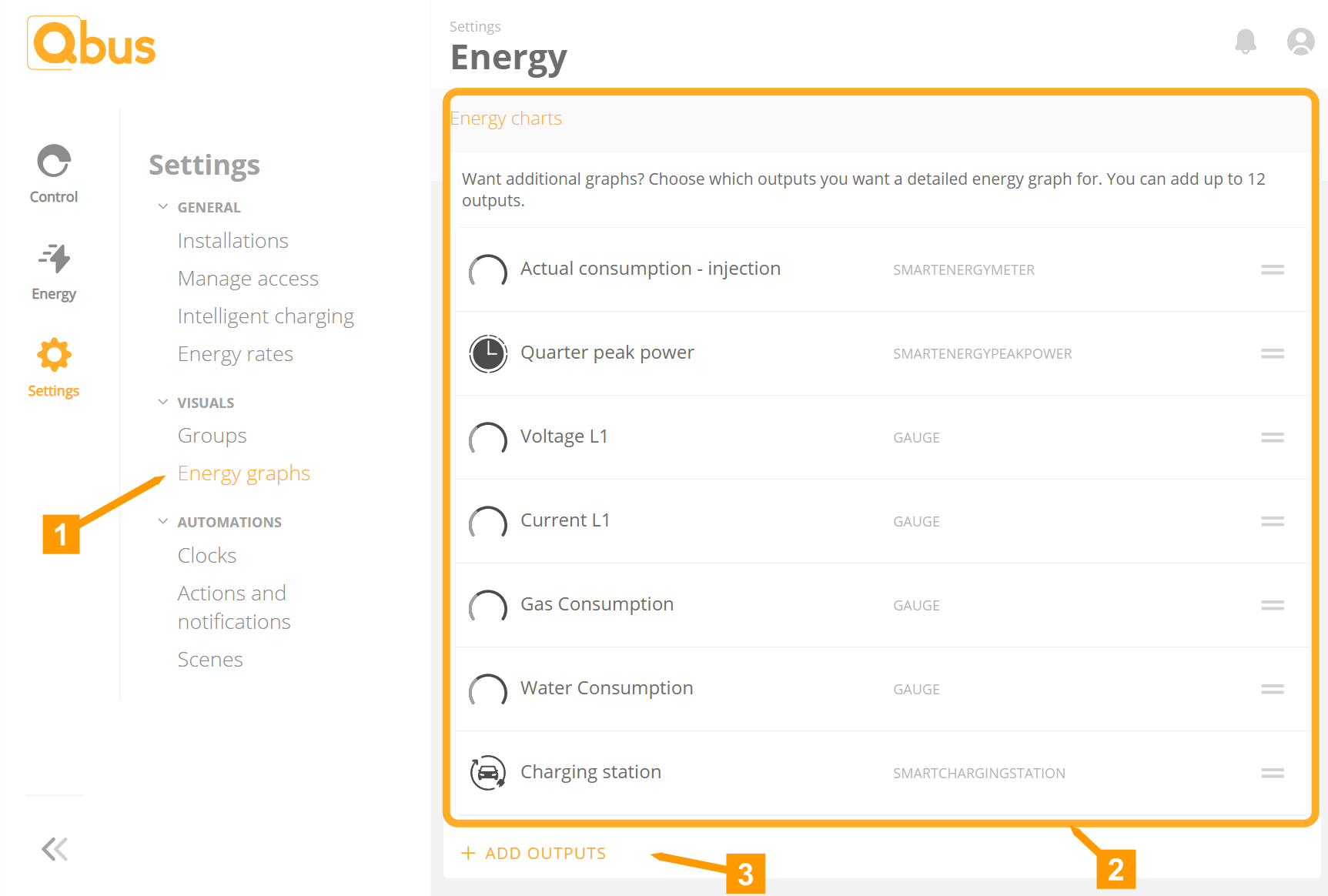
Task: Open the notifications bell
Action: [x=1245, y=42]
